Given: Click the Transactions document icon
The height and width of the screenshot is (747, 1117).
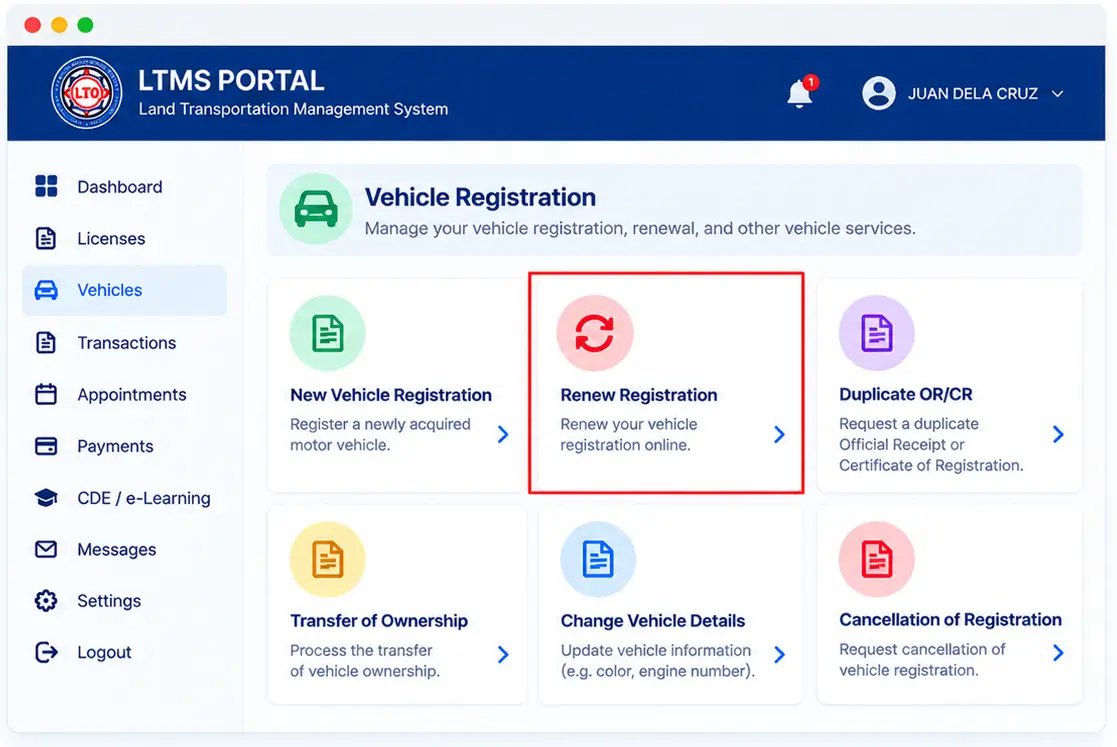Looking at the screenshot, I should point(46,343).
